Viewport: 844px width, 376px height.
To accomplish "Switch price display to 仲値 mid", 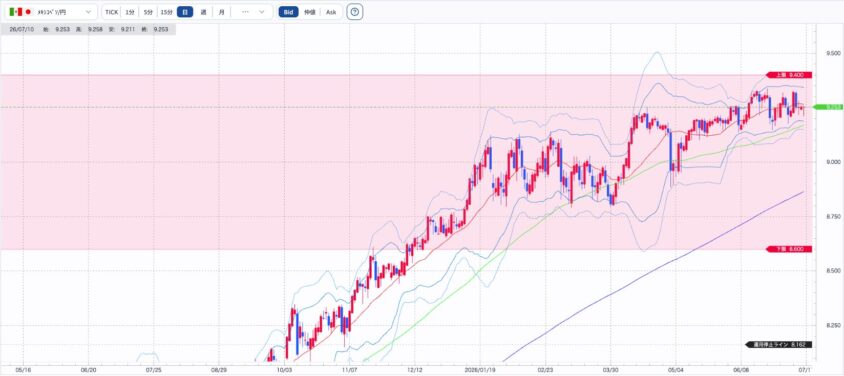I will click(310, 12).
